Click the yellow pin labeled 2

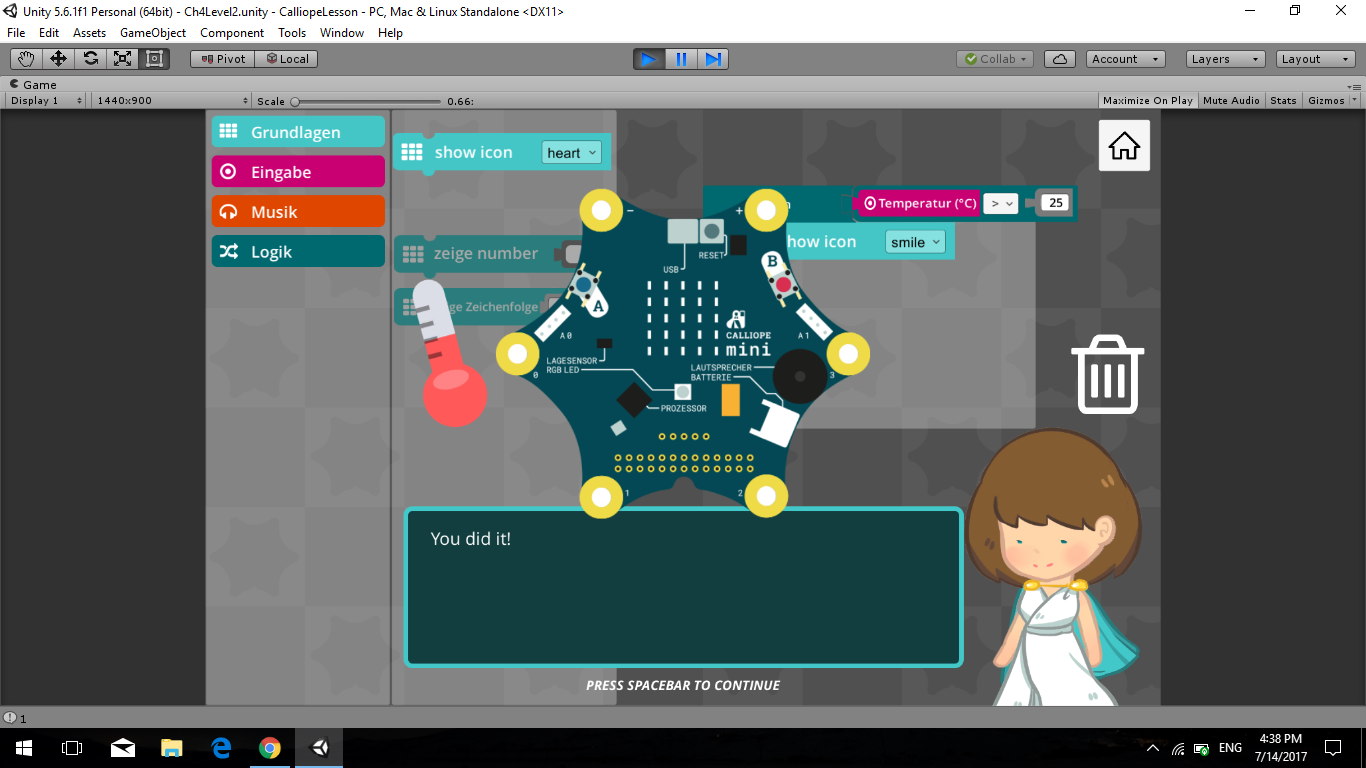(x=766, y=497)
